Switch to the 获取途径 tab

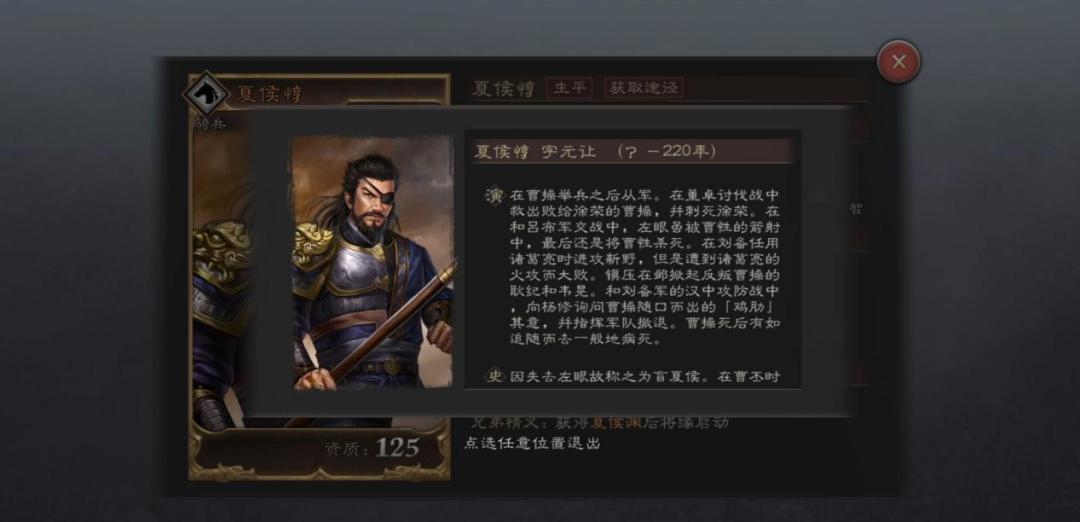coord(644,88)
